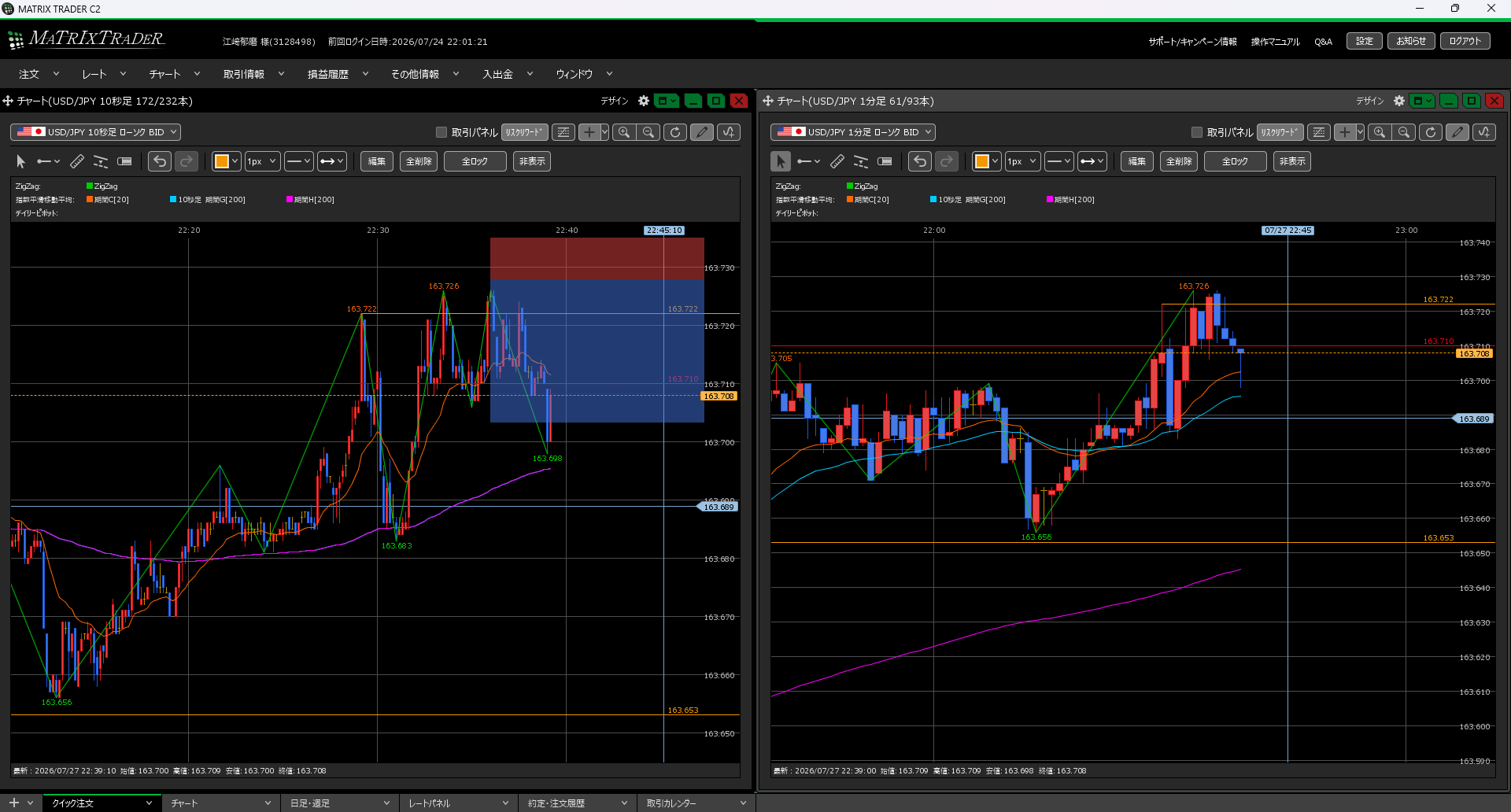This screenshot has width=1511, height=812.
Task: Click the ログアウト button
Action: [x=1465, y=41]
